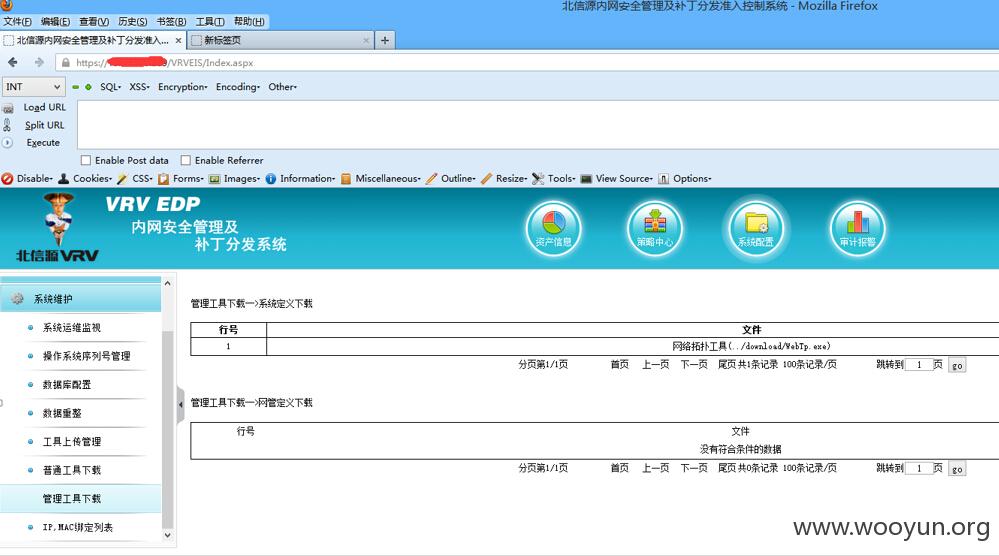The height and width of the screenshot is (556, 999).
Task: Select 操作系统序列号管理 in sidebar
Action: point(86,356)
